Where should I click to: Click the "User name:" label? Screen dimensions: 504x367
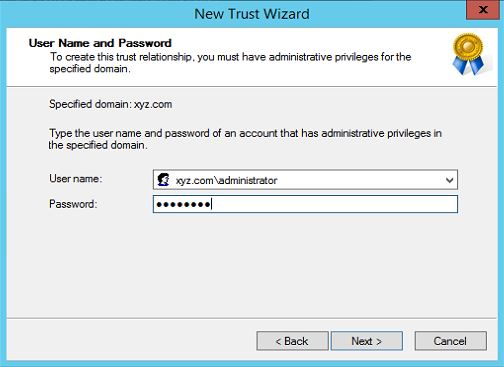(x=76, y=179)
